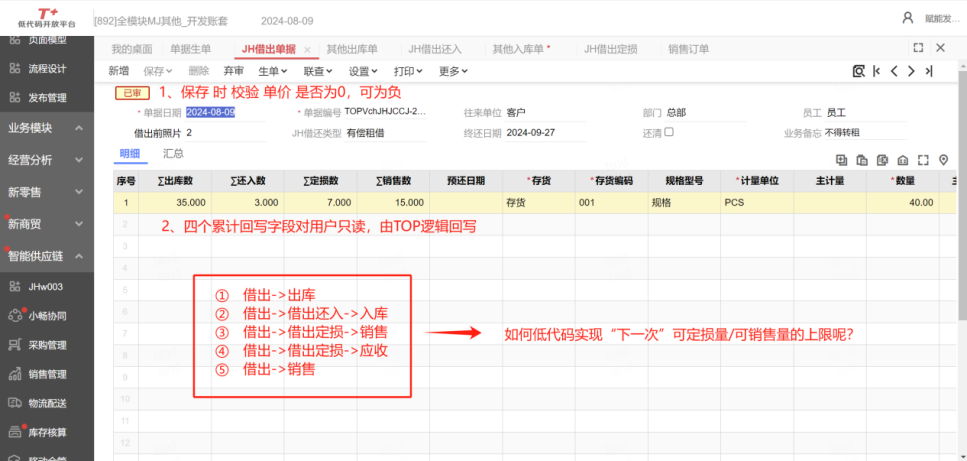Switch to the 我的桌面 tab
The height and width of the screenshot is (461, 967).
132,49
